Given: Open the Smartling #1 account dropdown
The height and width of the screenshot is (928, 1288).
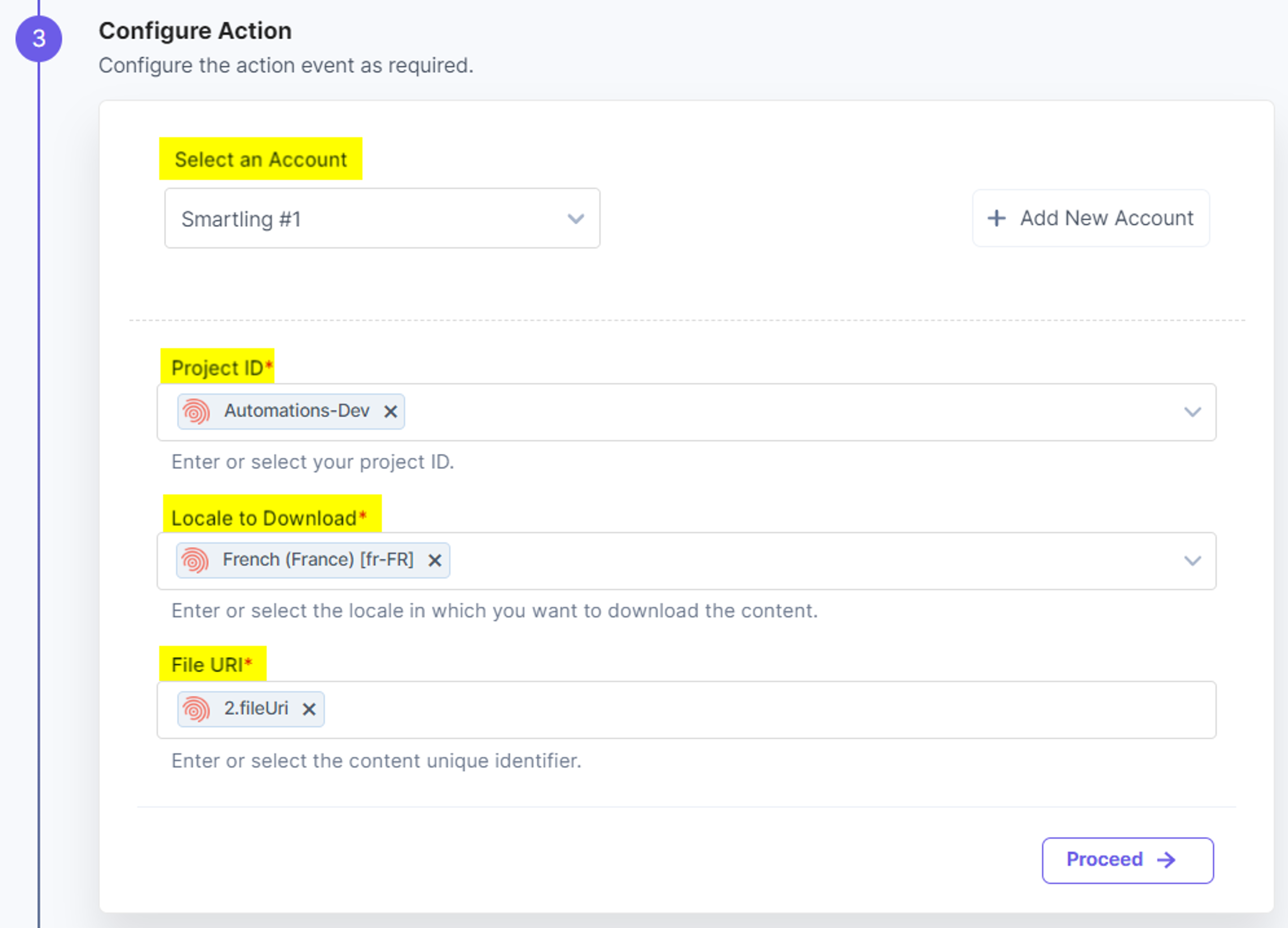Looking at the screenshot, I should click(x=382, y=219).
